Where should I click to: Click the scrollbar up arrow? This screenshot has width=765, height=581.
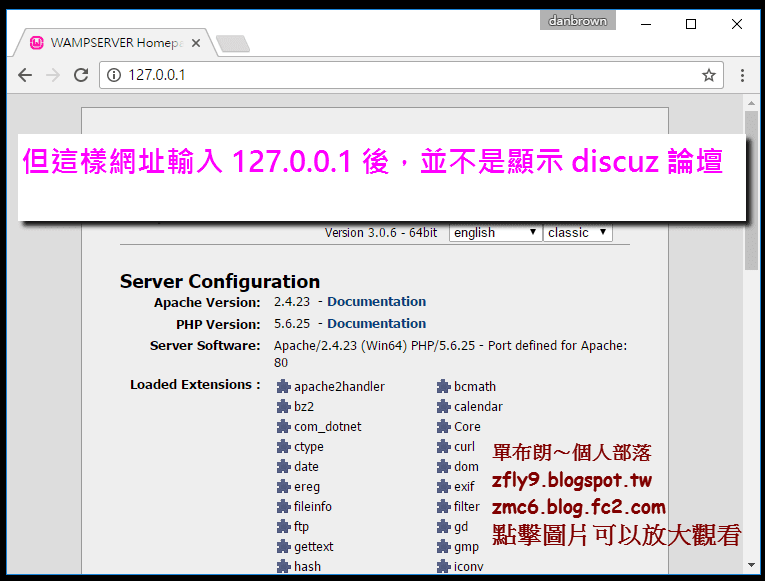click(751, 103)
